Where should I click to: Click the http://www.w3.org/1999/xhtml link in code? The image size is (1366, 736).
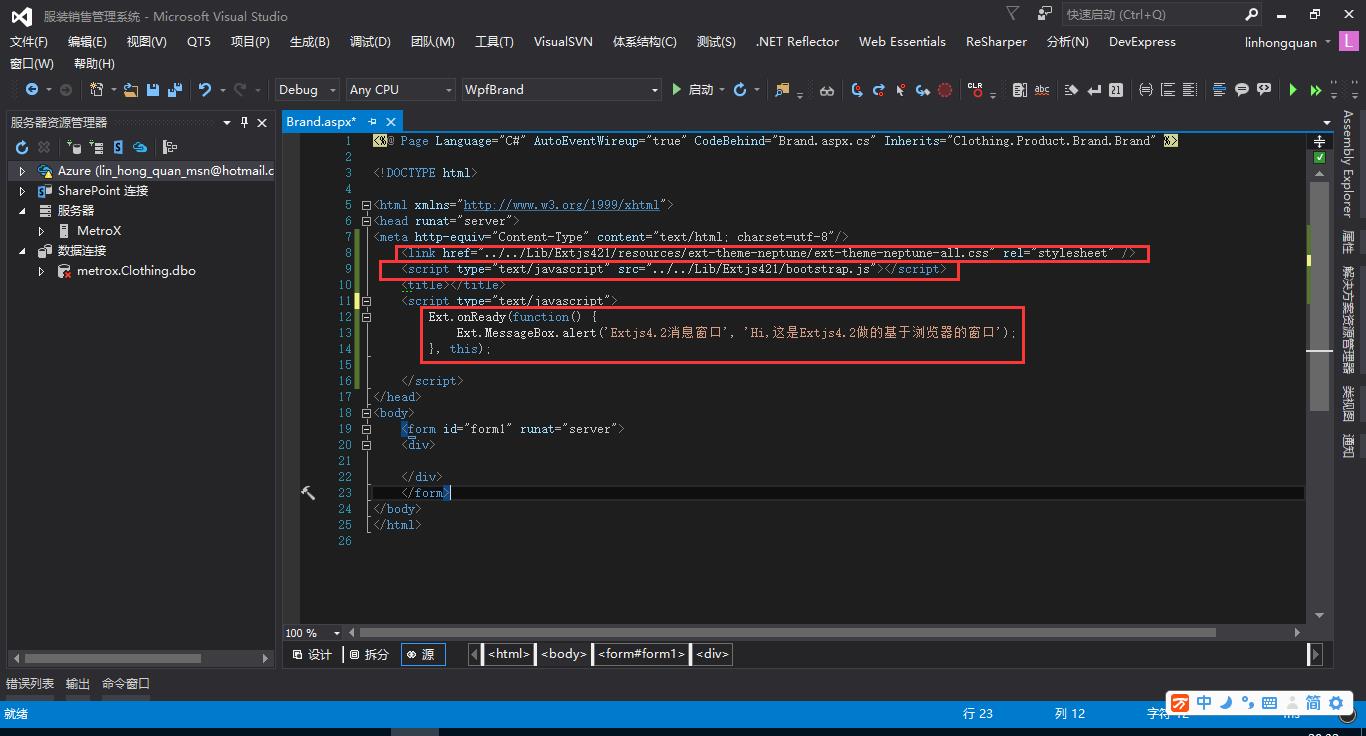562,205
